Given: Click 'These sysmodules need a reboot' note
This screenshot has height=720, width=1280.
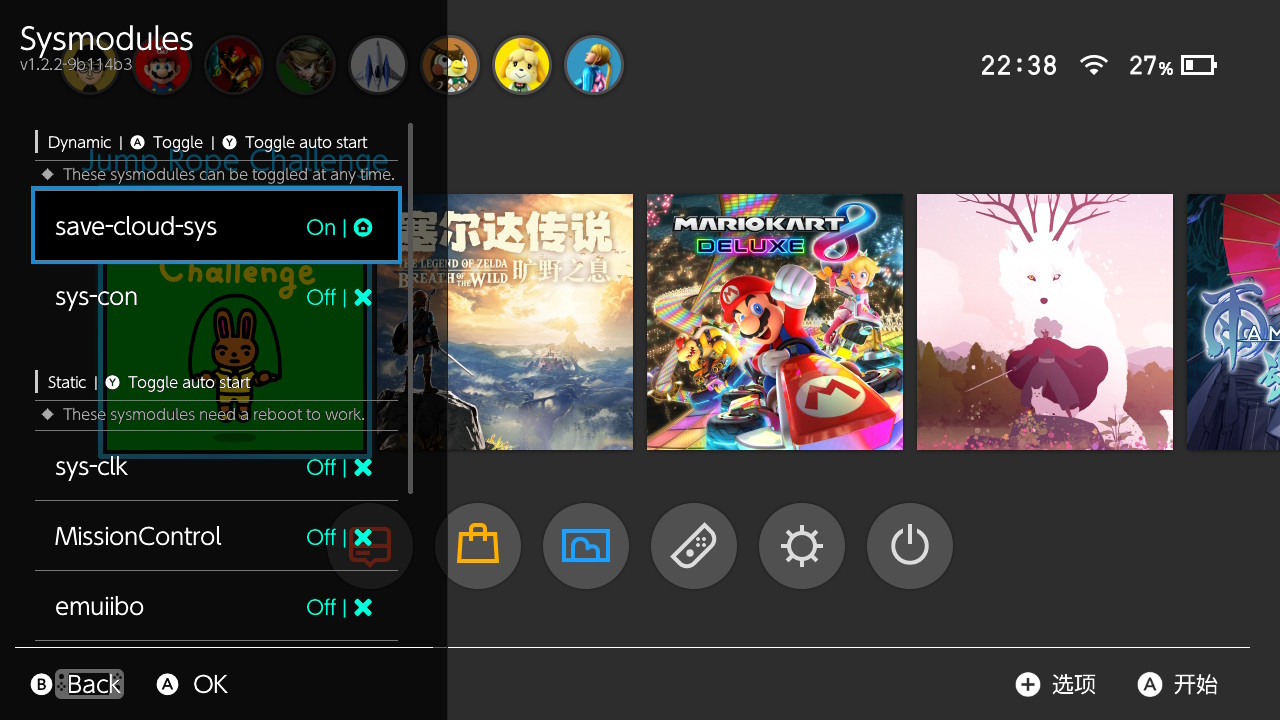Looking at the screenshot, I should (213, 414).
